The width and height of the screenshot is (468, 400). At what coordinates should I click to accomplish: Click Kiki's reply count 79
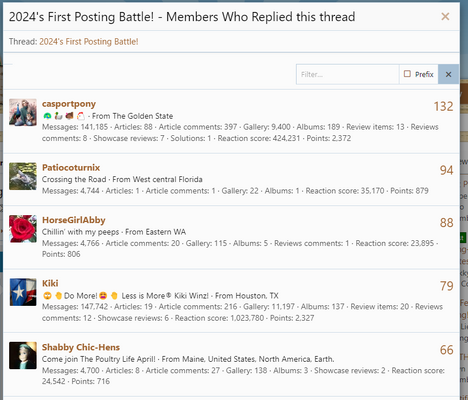(446, 286)
